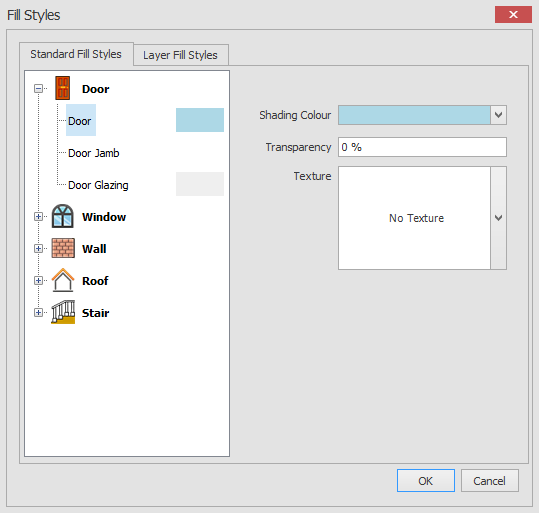Screen dimensions: 539x513
Task: Click the brick Wall category icon
Action: pyautogui.click(x=63, y=248)
